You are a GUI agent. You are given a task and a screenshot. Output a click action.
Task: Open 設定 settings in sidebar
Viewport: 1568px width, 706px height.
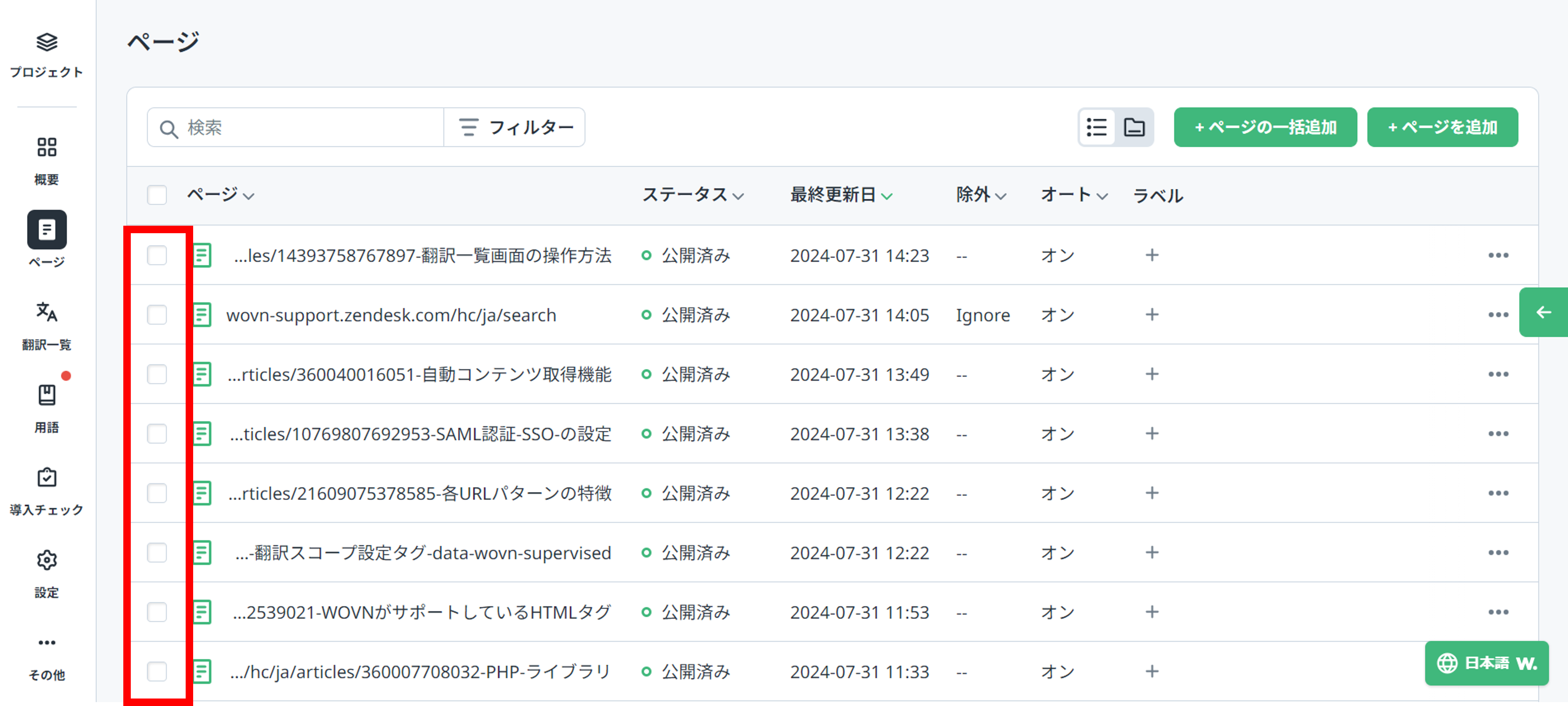tap(47, 574)
